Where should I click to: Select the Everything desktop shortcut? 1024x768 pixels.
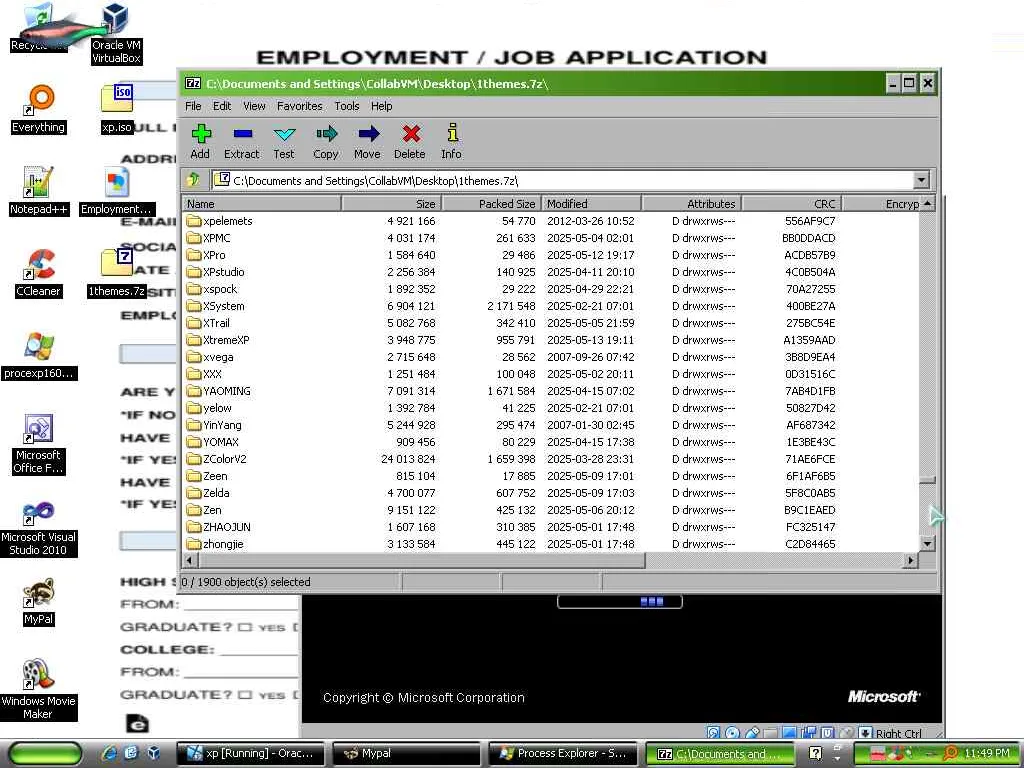38,110
